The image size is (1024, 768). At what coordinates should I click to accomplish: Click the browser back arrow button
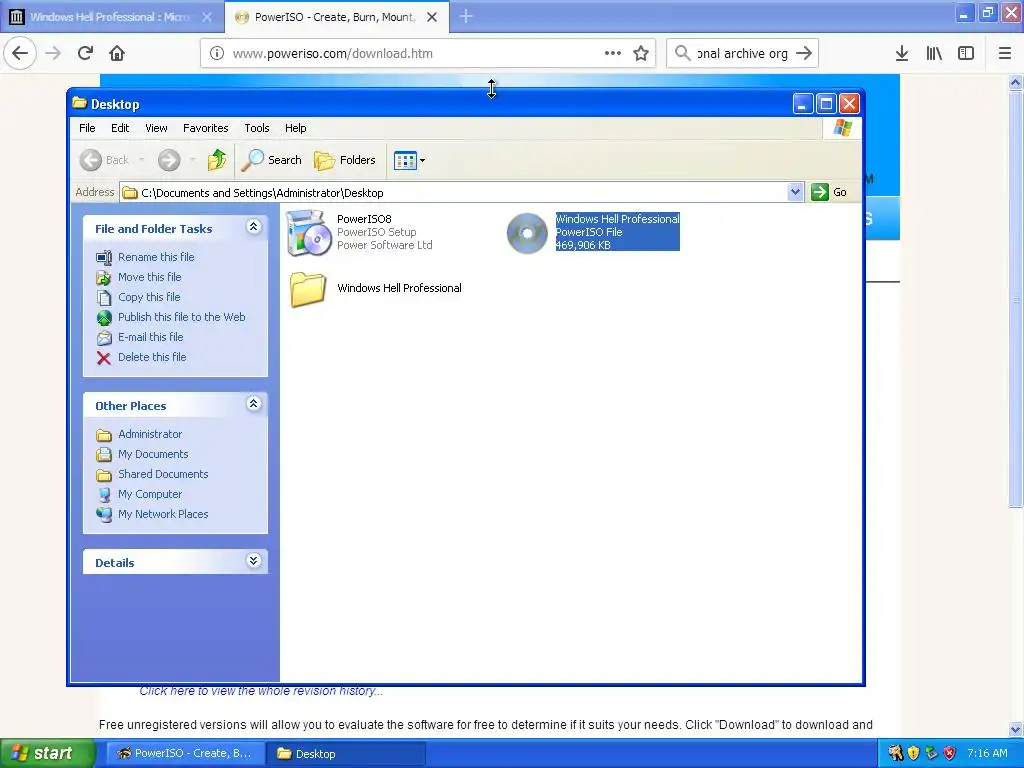20,53
